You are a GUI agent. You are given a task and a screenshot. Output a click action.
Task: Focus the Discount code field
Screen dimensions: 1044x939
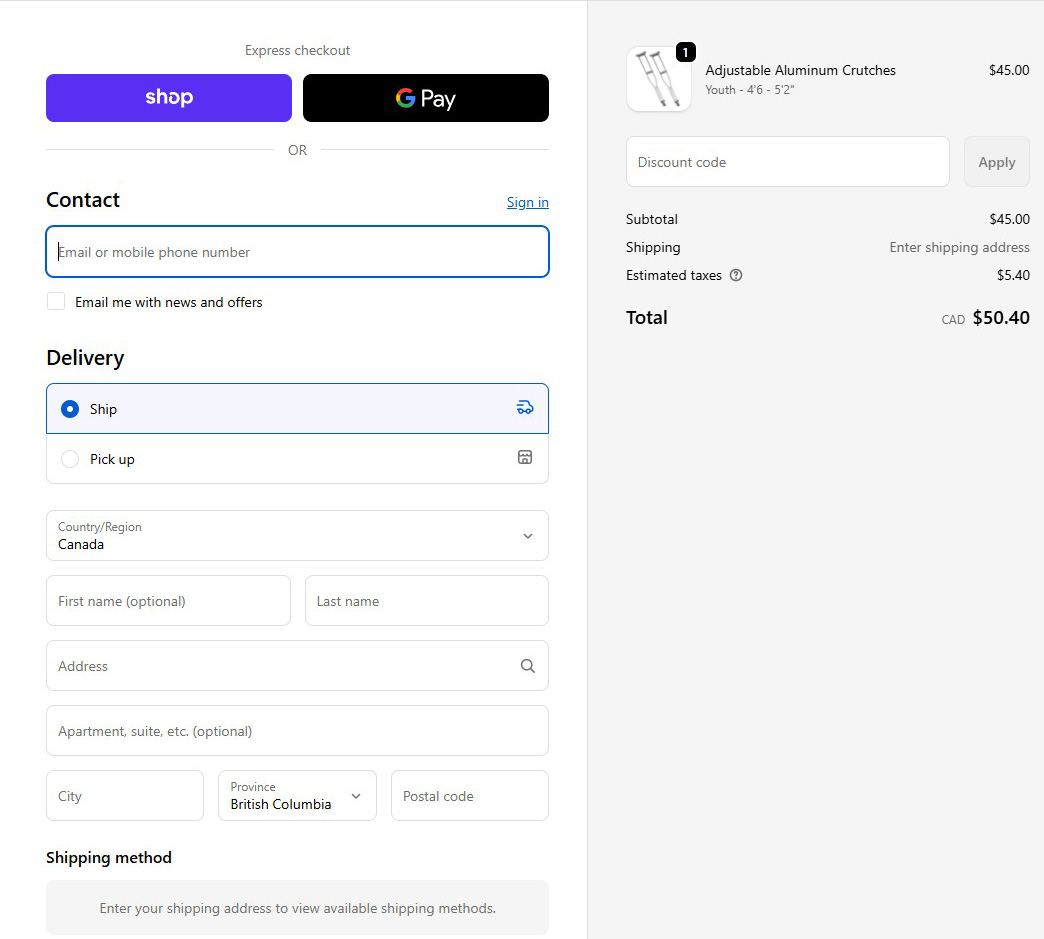pyautogui.click(x=787, y=162)
